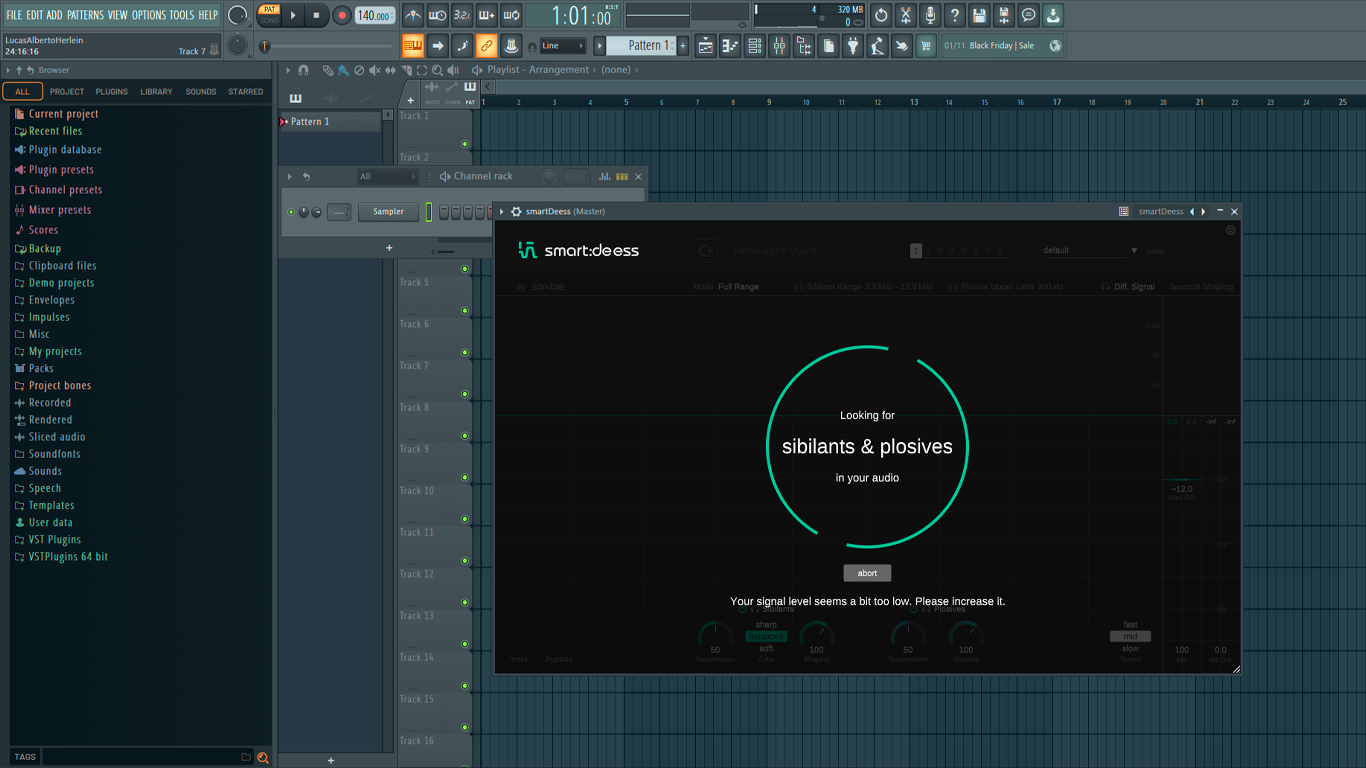Select the mid speed option in smartDeess

pyautogui.click(x=1130, y=637)
